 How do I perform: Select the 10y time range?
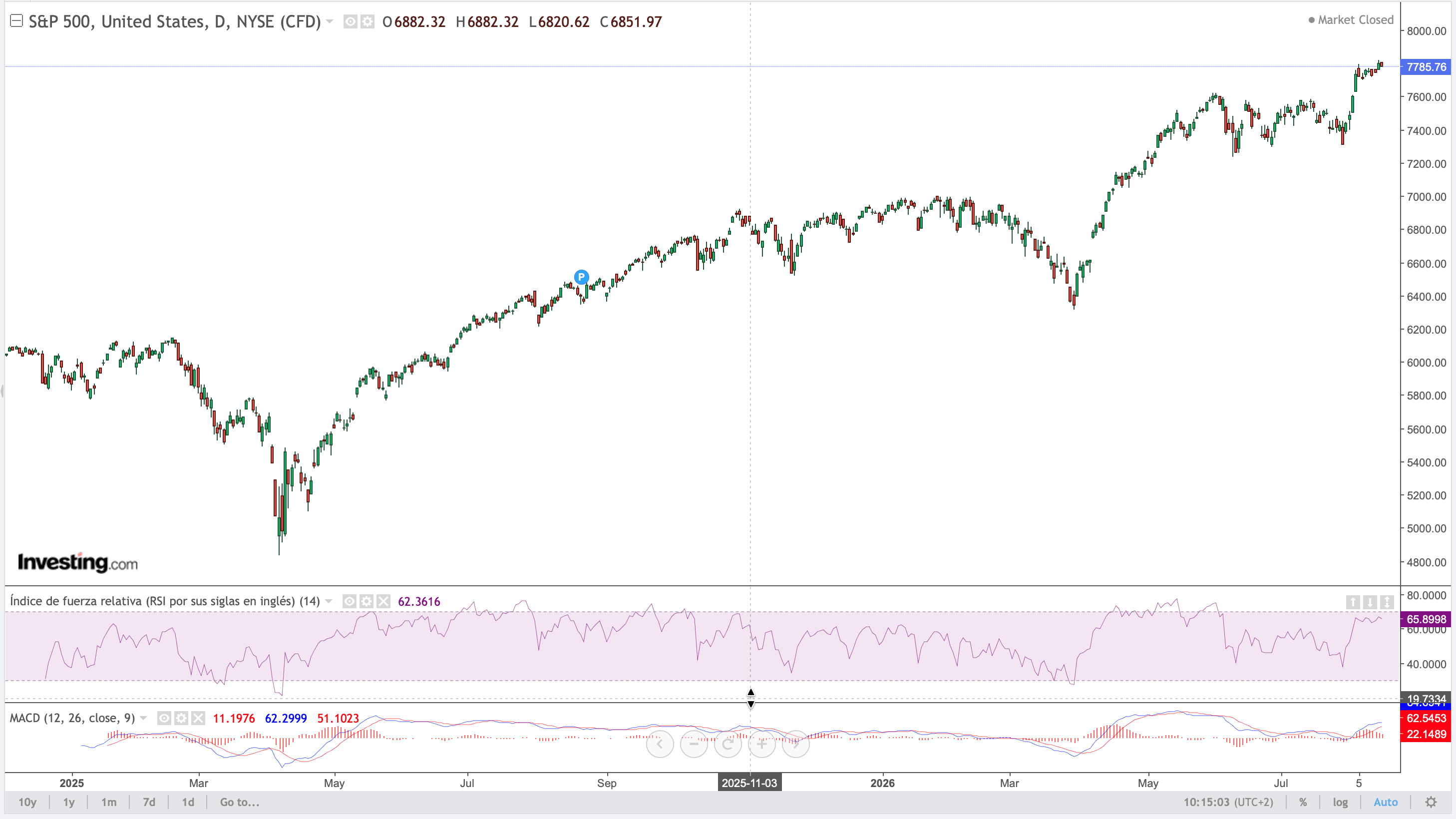click(27, 802)
